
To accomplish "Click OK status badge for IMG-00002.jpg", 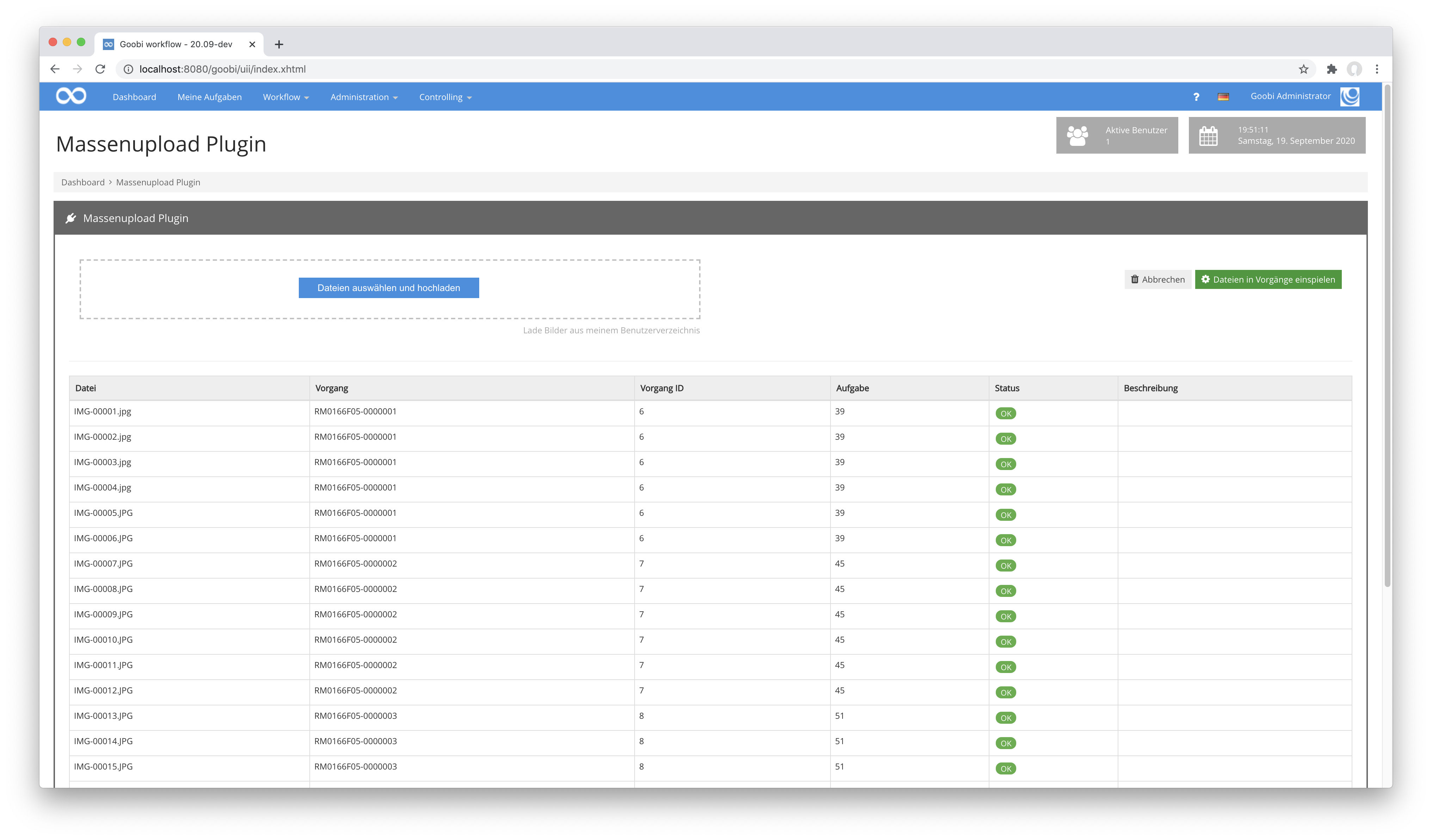I will (x=1006, y=439).
